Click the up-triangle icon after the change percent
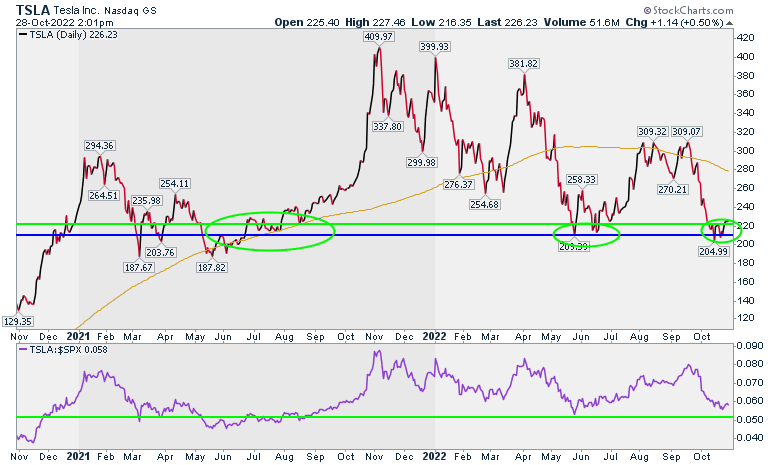Image resolution: width=780 pixels, height=465 pixels. (729, 23)
